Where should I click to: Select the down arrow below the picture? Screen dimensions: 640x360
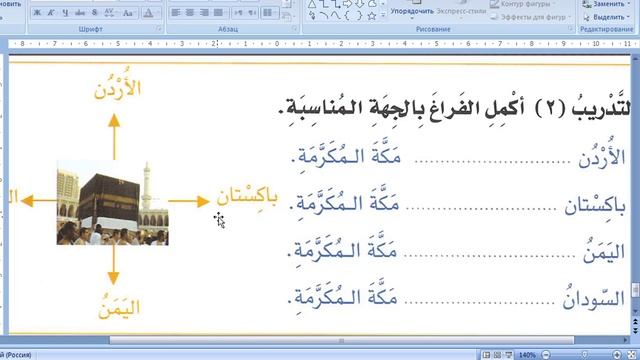(x=113, y=265)
